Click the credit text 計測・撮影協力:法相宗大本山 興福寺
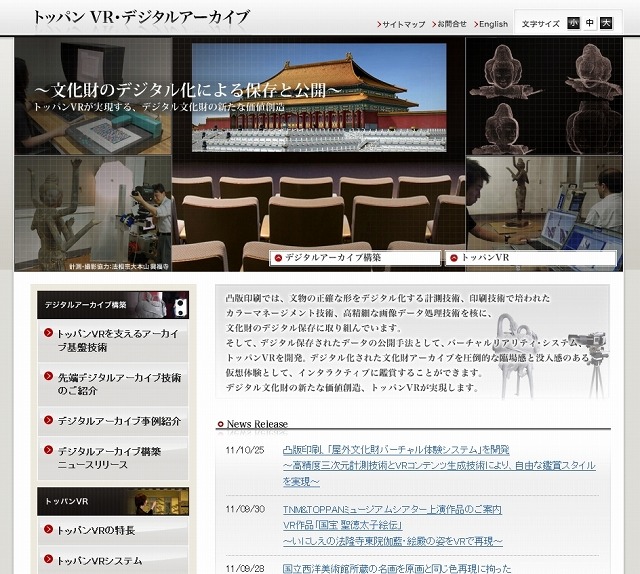 [x=118, y=267]
